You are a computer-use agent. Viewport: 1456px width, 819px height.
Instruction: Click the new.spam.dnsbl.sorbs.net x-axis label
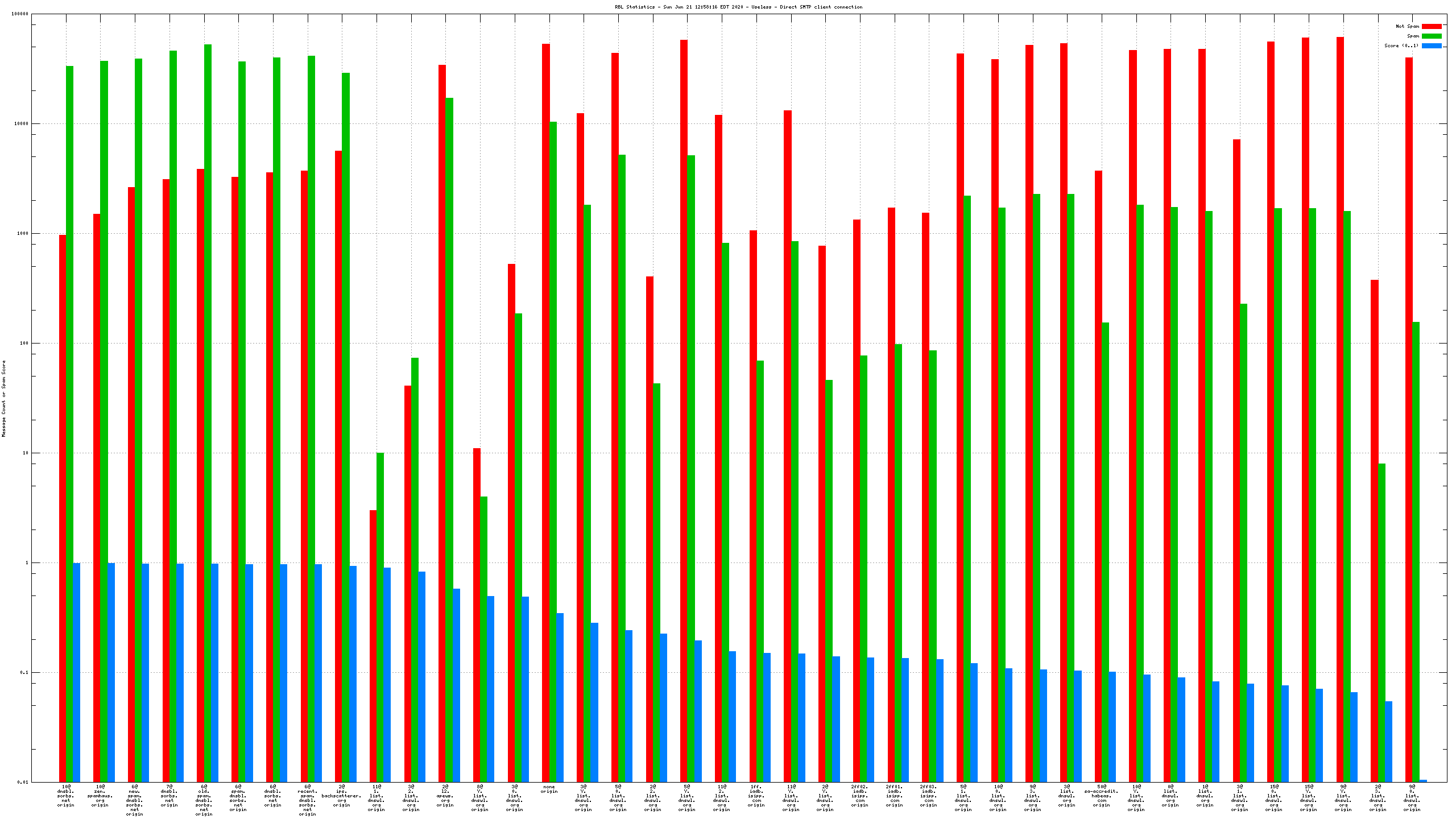pos(135,800)
